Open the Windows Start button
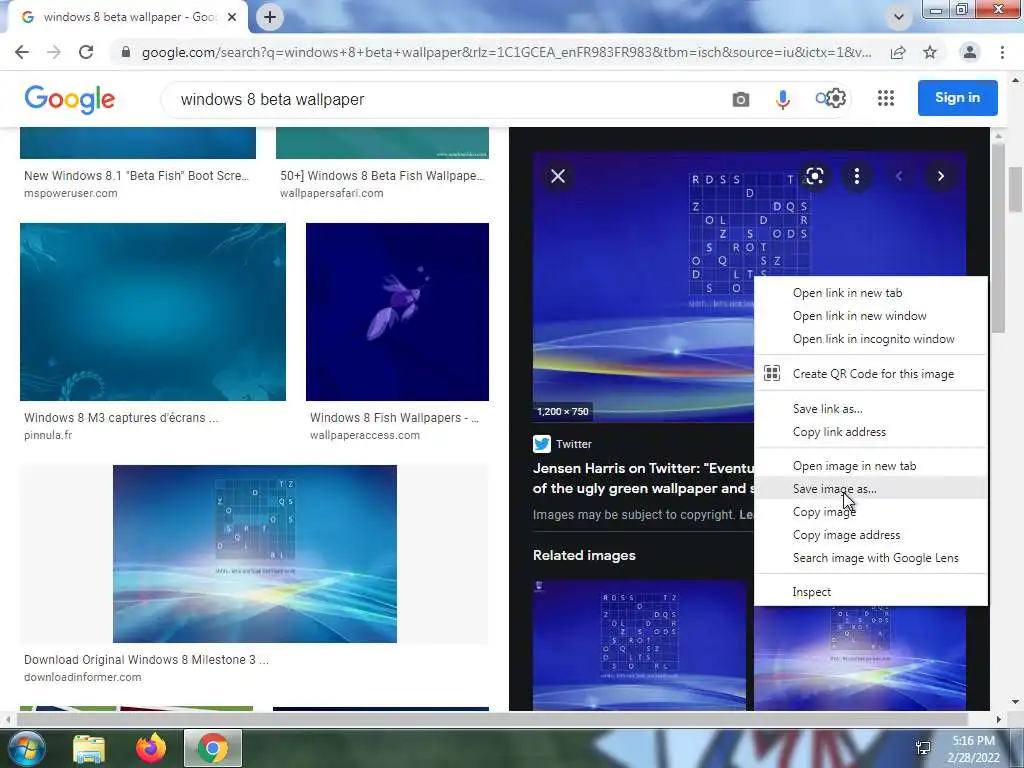The image size is (1024, 768). click(25, 748)
